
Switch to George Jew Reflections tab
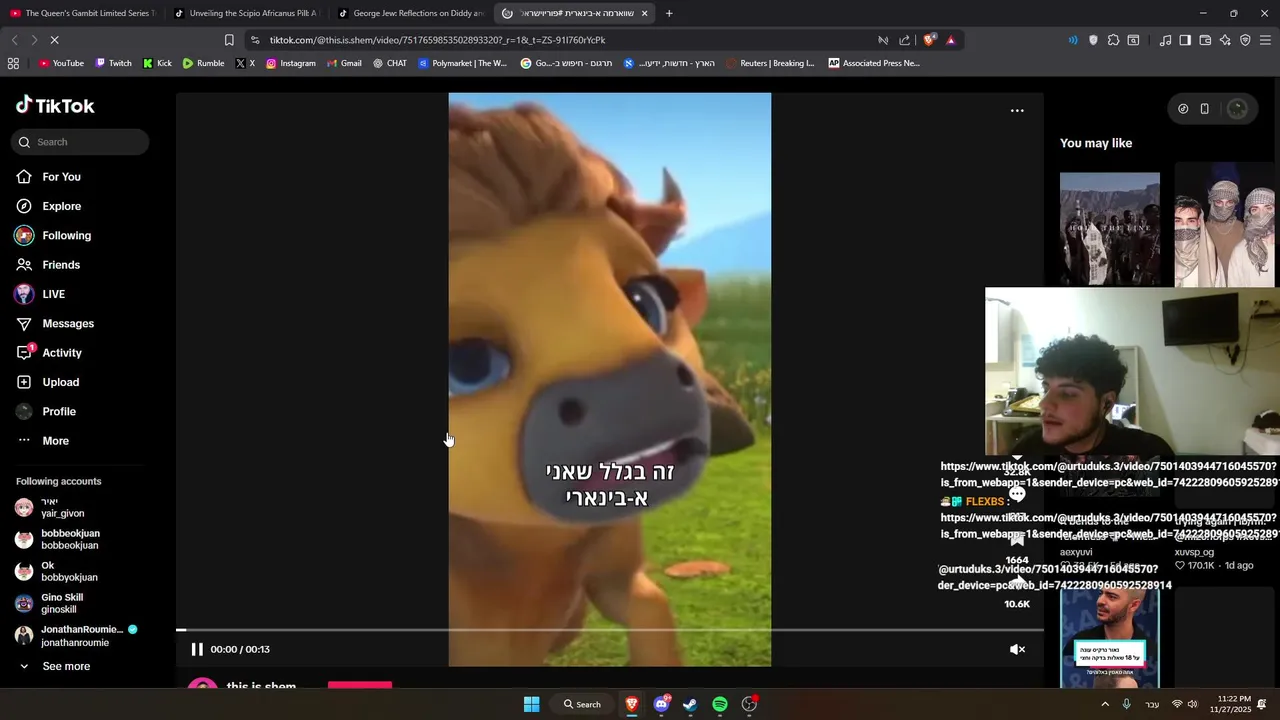[x=410, y=13]
